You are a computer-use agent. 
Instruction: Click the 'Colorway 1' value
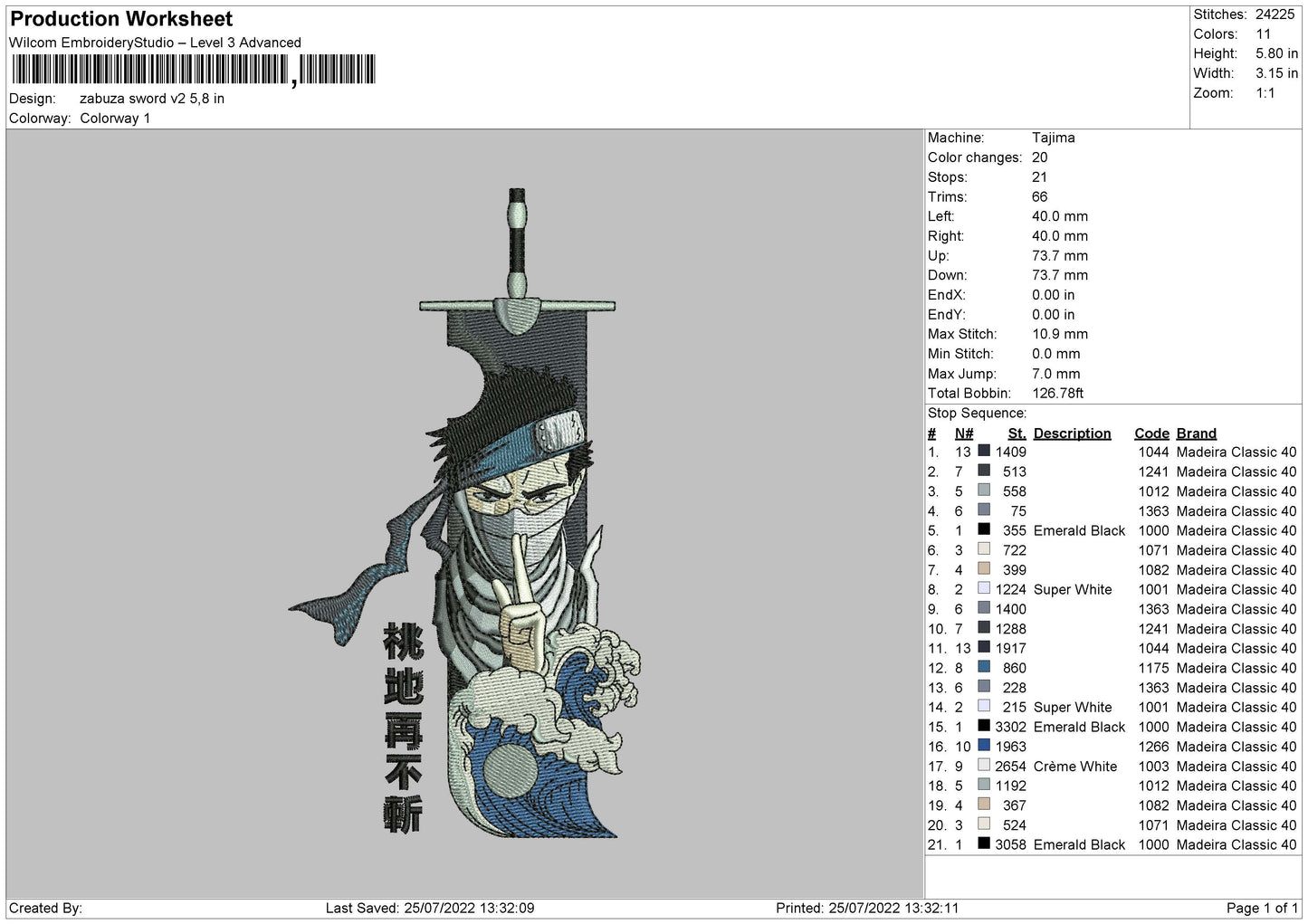(115, 119)
